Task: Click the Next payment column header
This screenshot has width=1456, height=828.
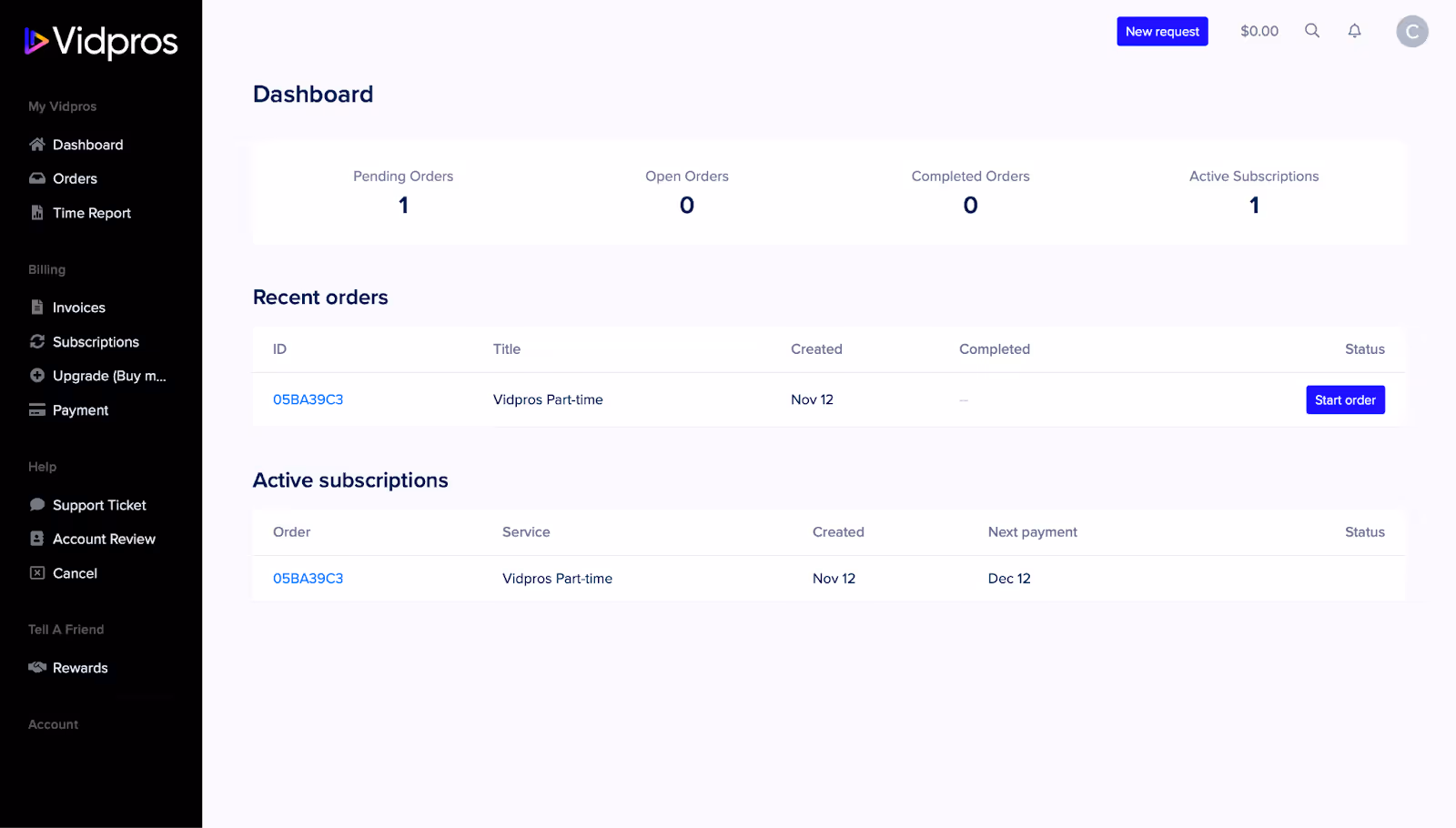Action: pyautogui.click(x=1033, y=532)
